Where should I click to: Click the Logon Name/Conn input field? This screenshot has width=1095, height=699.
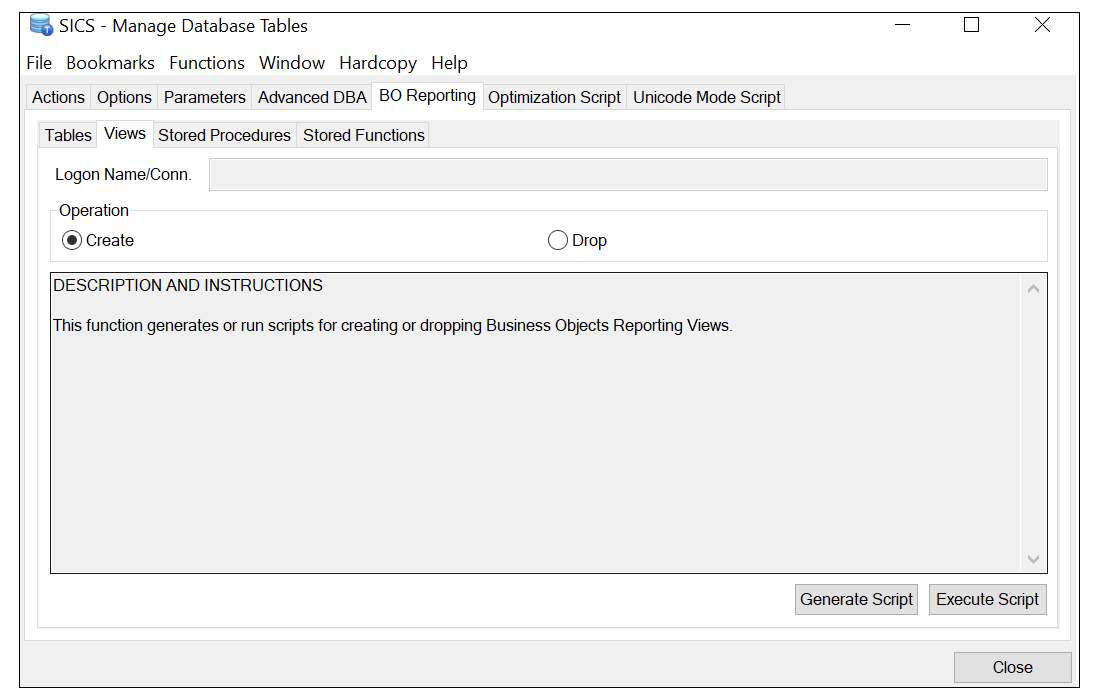click(x=628, y=174)
